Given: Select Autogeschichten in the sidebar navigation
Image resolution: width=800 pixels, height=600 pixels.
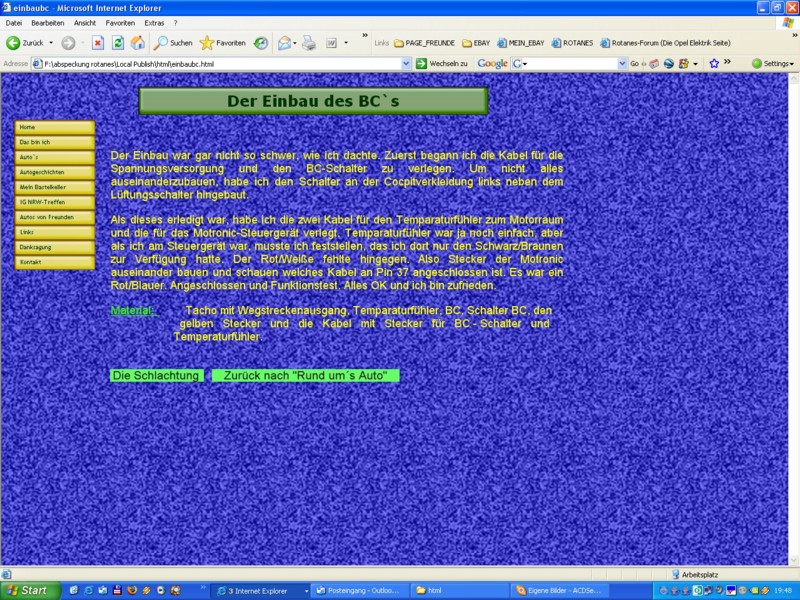Looking at the screenshot, I should (54, 172).
